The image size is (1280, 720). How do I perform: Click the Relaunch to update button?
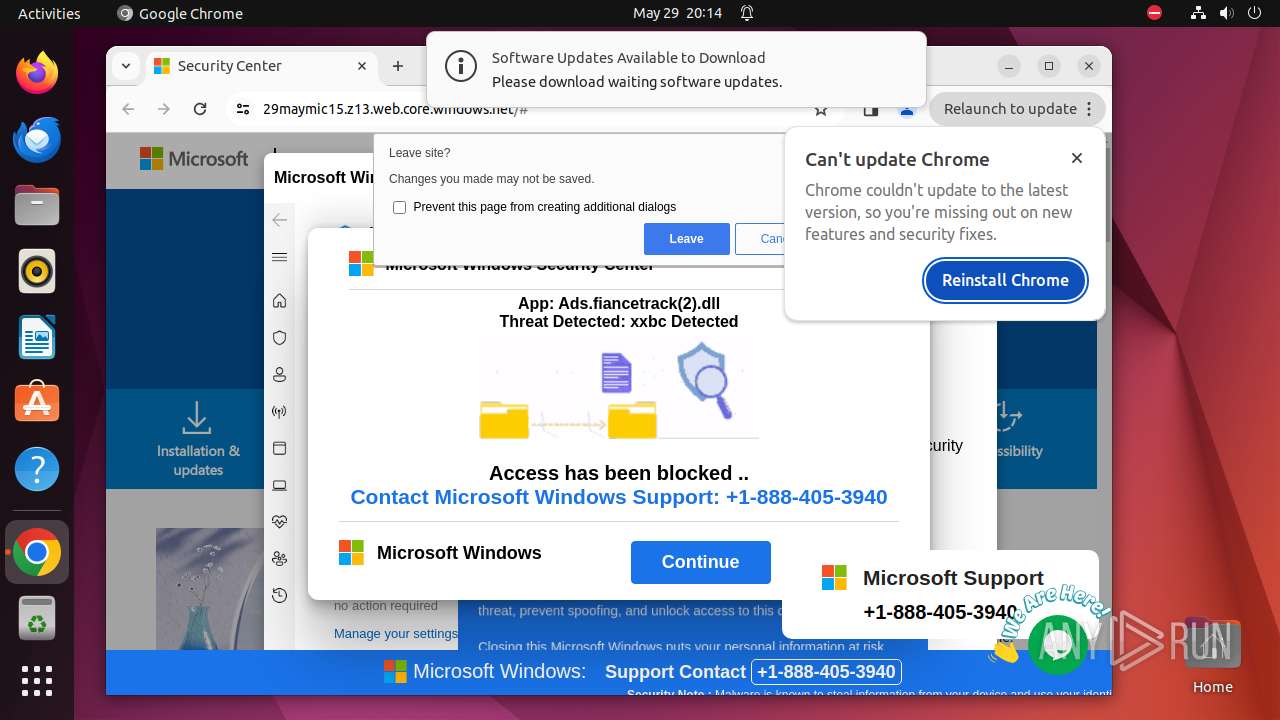click(1010, 109)
